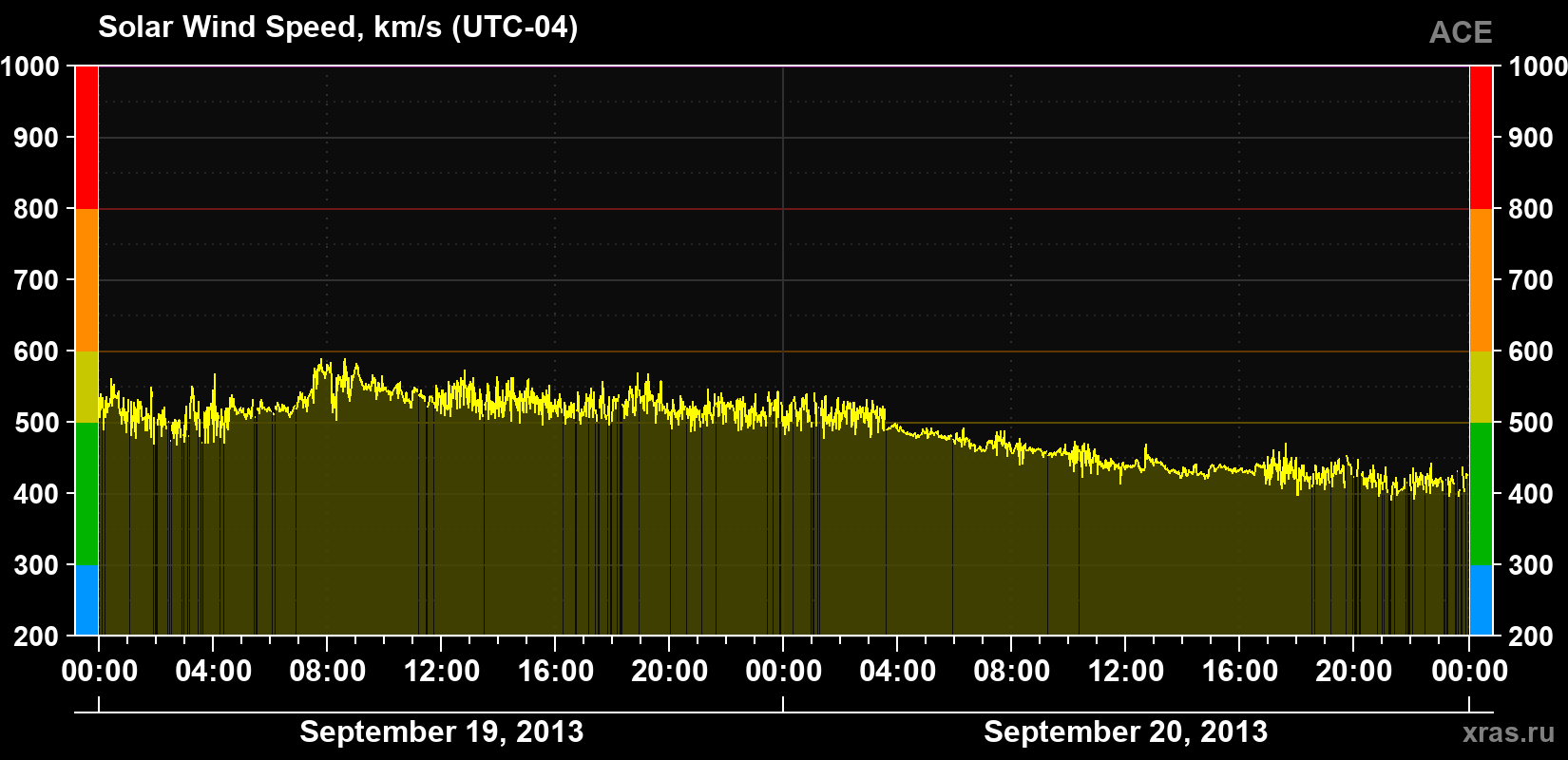
Task: Select the orange 600–800 band on left scale
Action: [x=86, y=280]
